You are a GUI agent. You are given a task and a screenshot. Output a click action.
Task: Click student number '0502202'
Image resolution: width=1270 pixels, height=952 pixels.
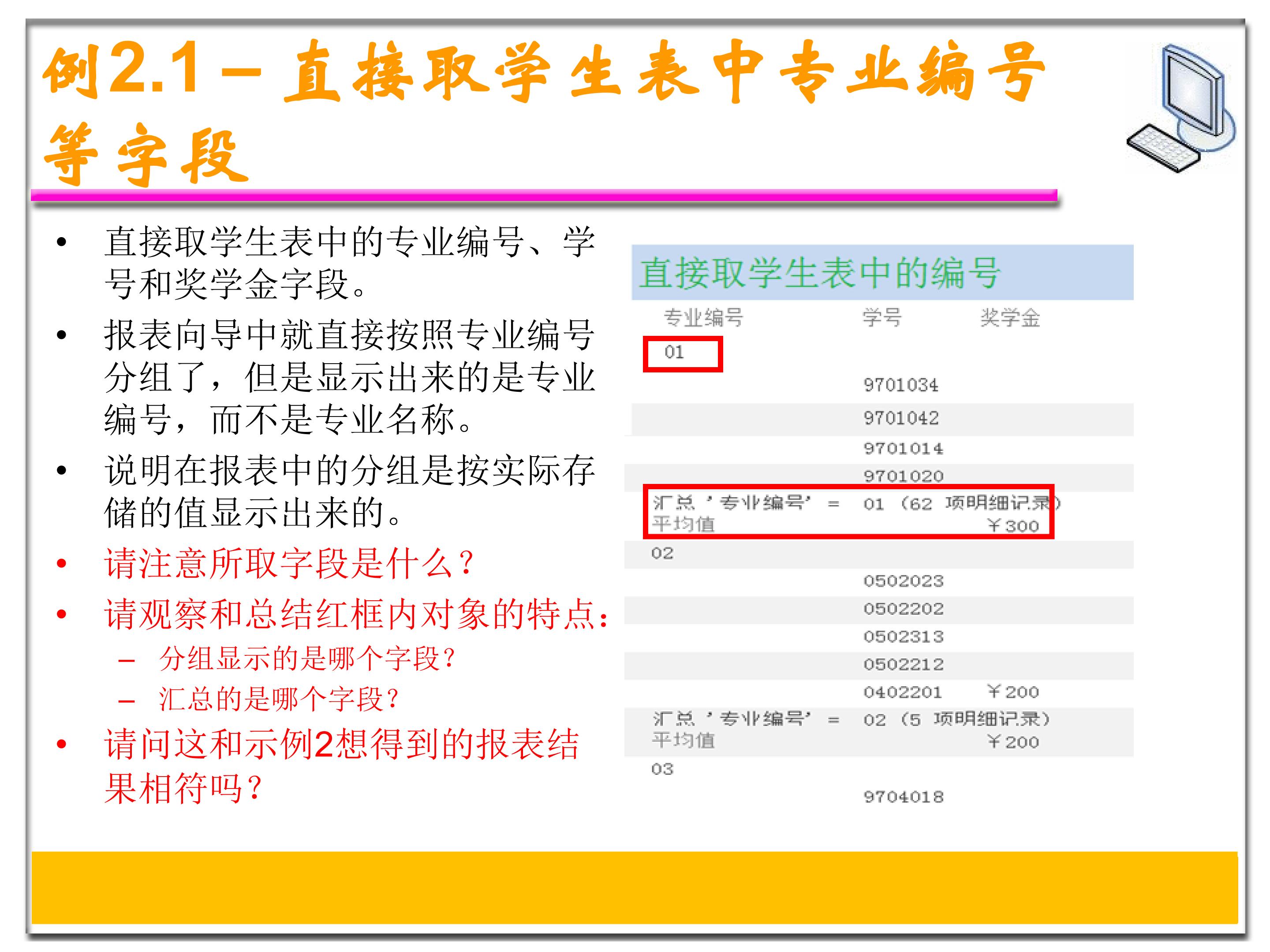click(903, 608)
